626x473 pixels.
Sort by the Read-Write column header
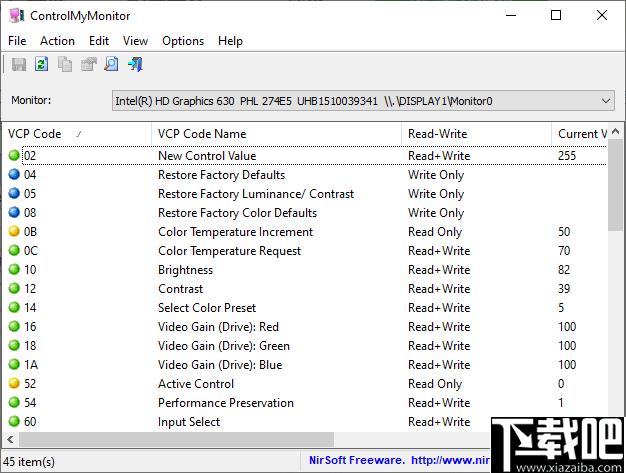click(477, 134)
